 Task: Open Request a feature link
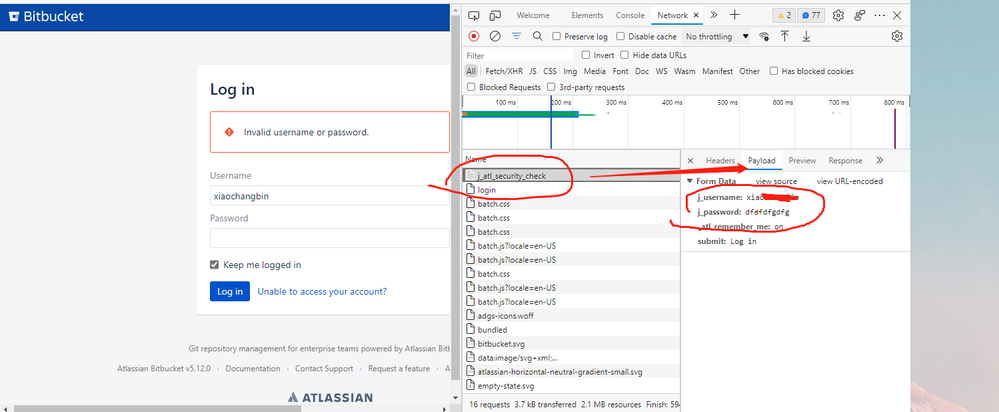coord(399,369)
